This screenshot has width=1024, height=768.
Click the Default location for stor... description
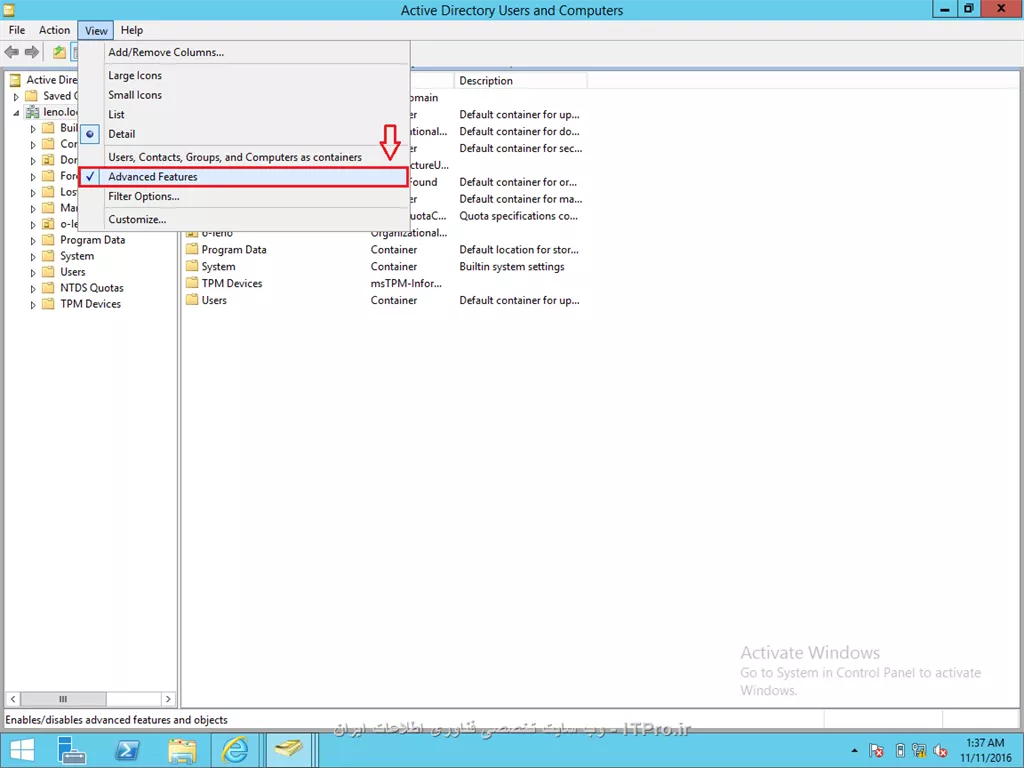coord(519,249)
